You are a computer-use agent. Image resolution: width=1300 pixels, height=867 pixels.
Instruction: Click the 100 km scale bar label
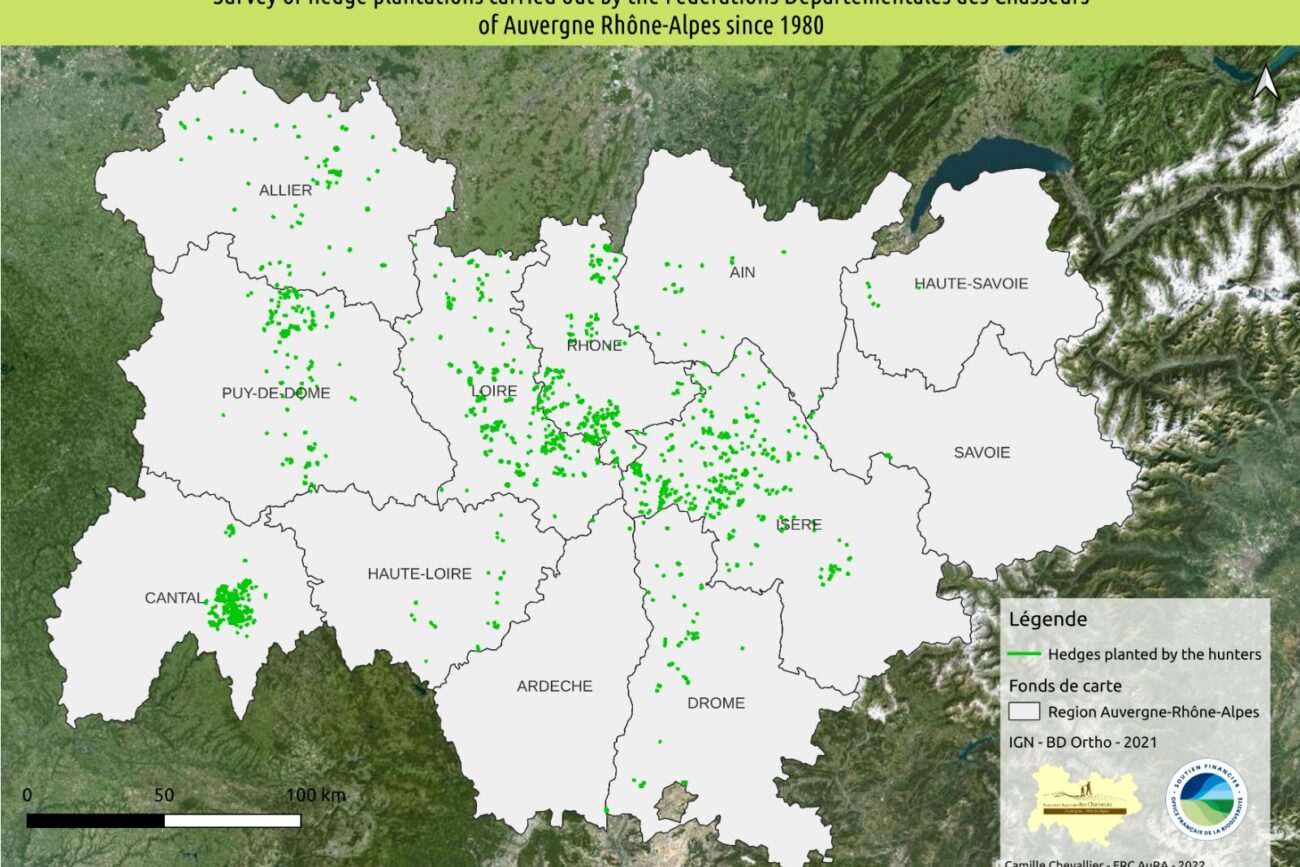(x=316, y=795)
